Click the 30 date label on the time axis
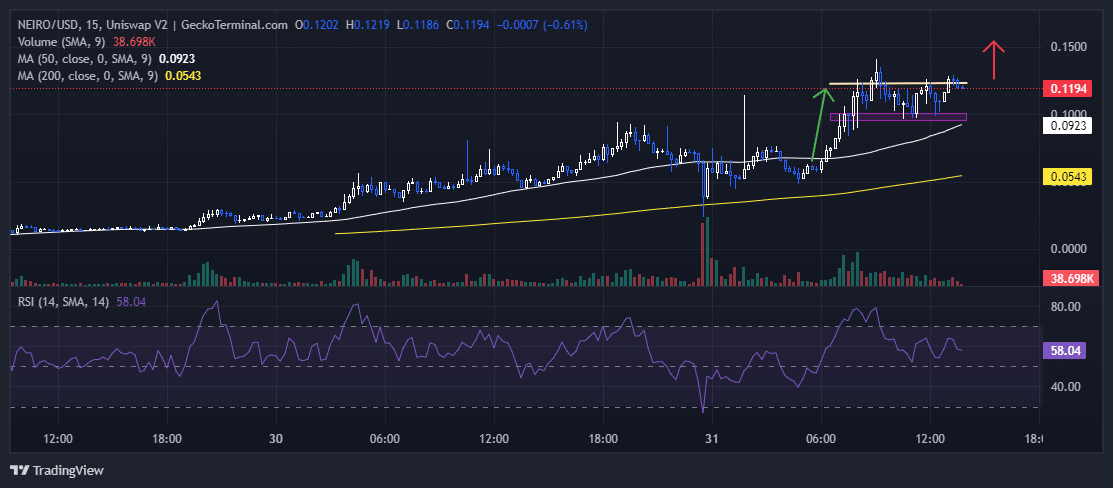The width and height of the screenshot is (1113, 488). point(277,439)
